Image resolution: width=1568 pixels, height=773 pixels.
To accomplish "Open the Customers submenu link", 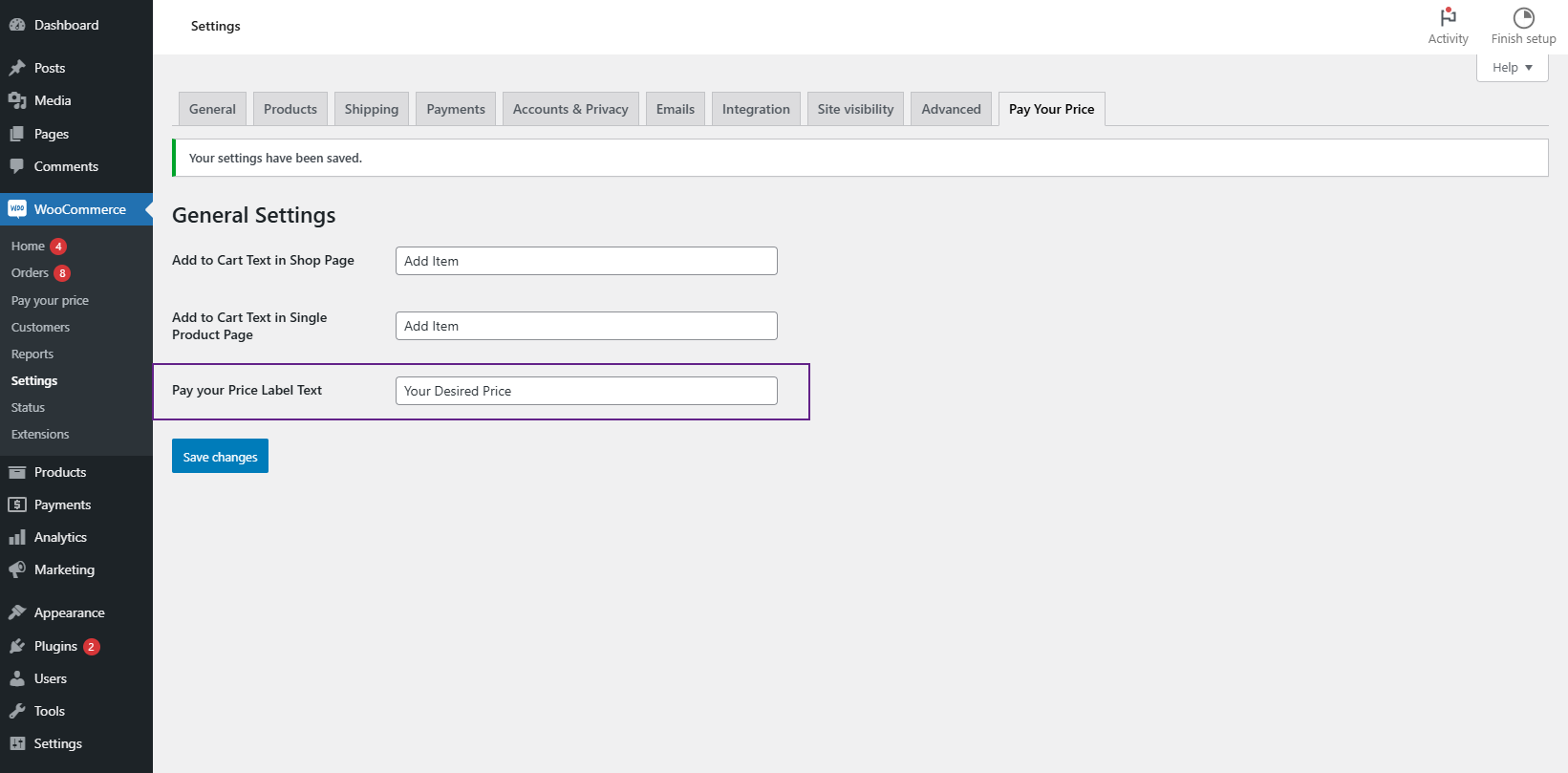I will 40,327.
